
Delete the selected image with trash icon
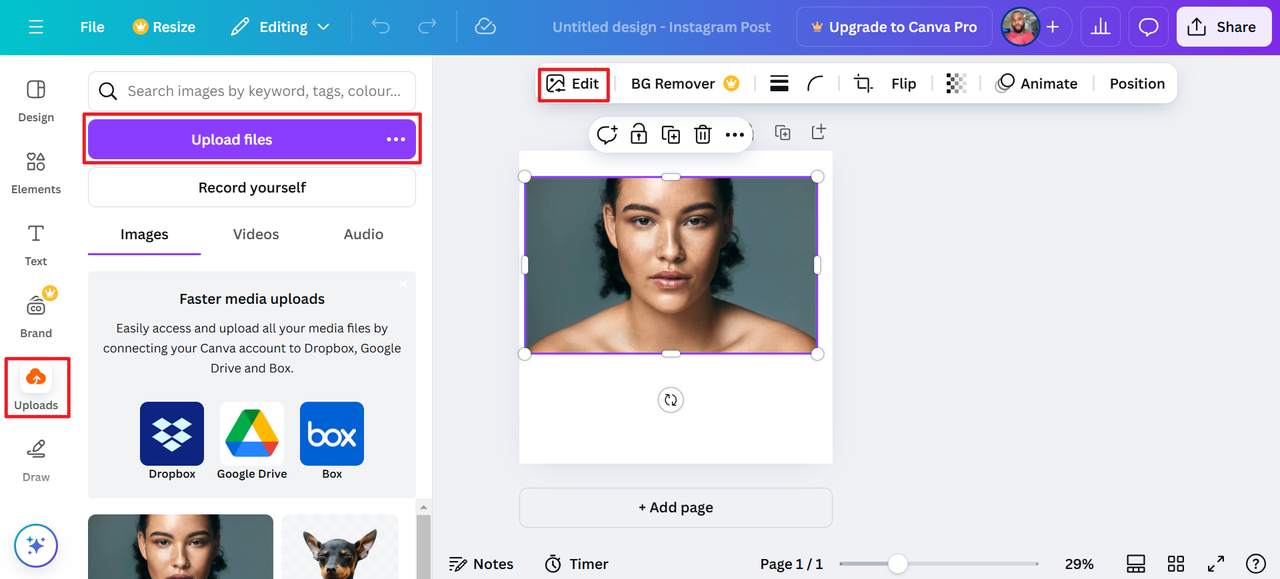[x=703, y=134]
